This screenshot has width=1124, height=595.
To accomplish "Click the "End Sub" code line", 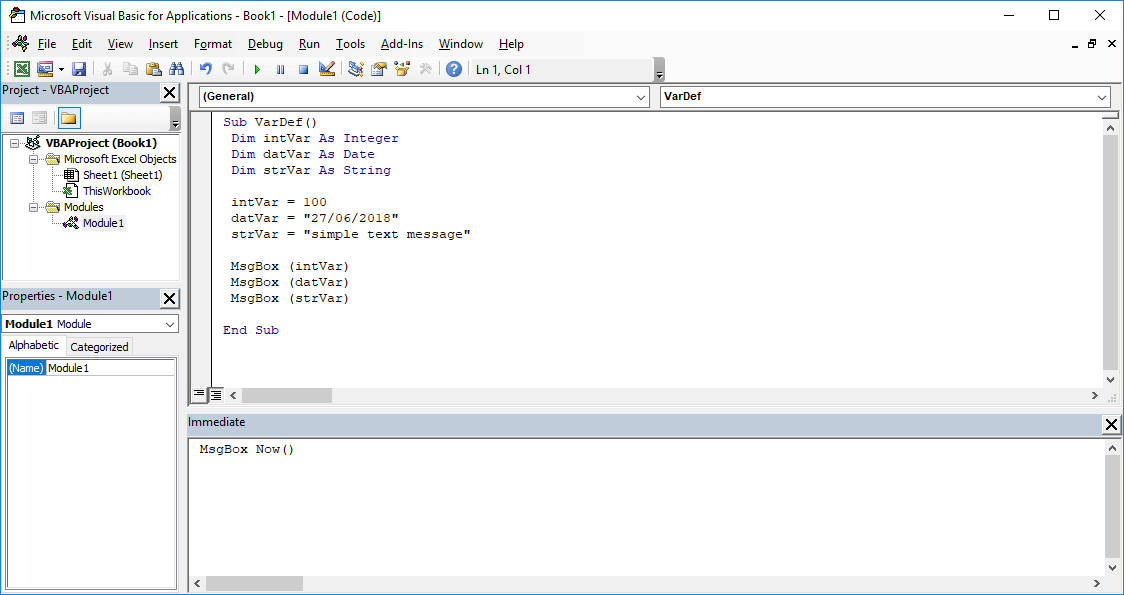I will pos(251,330).
